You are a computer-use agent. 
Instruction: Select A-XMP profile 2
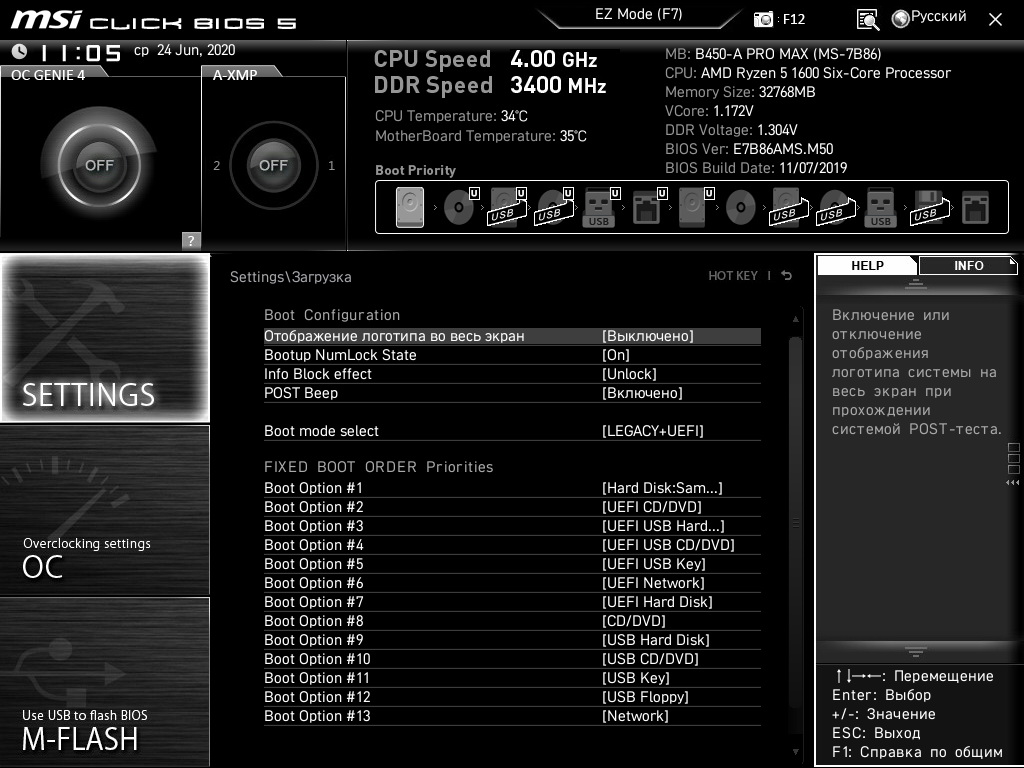217,166
